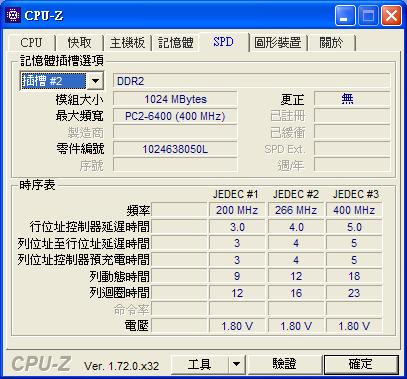Click the Ver. 1.72.0.x32 version text

[121, 366]
